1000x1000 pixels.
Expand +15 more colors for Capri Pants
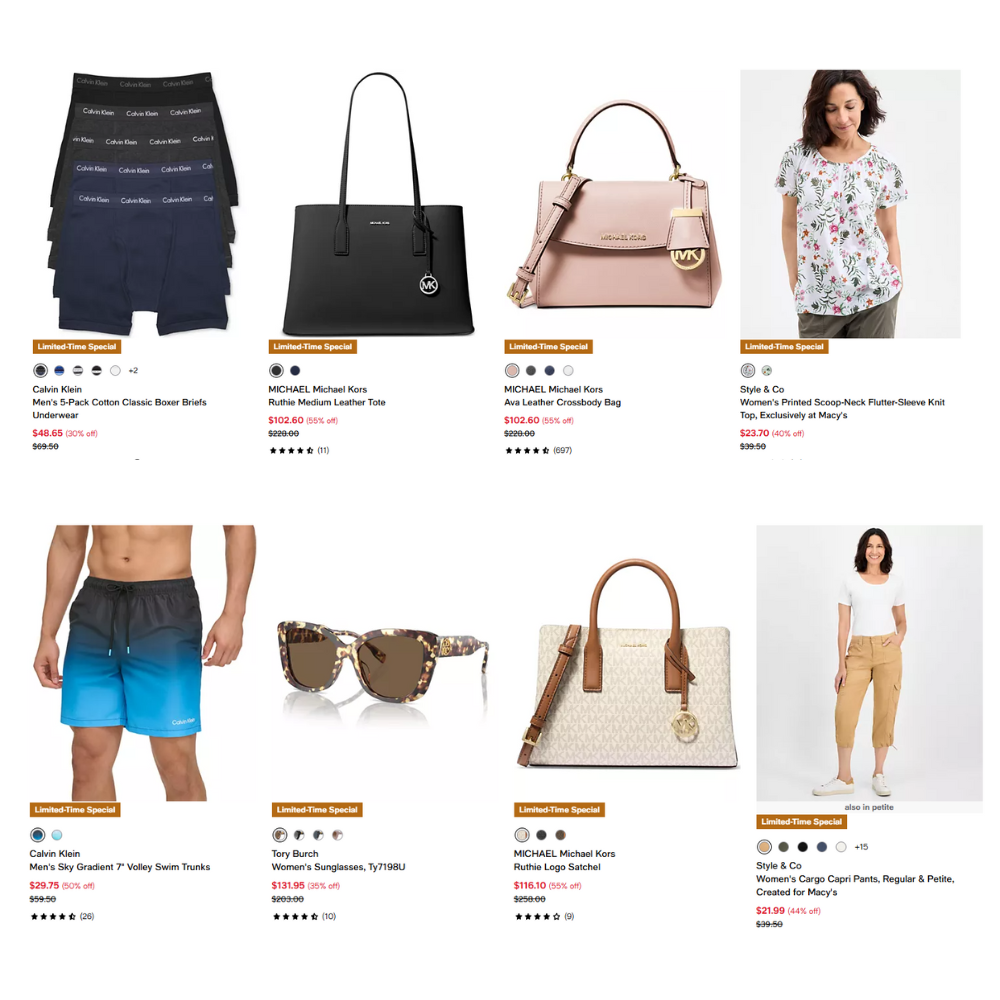(x=861, y=847)
